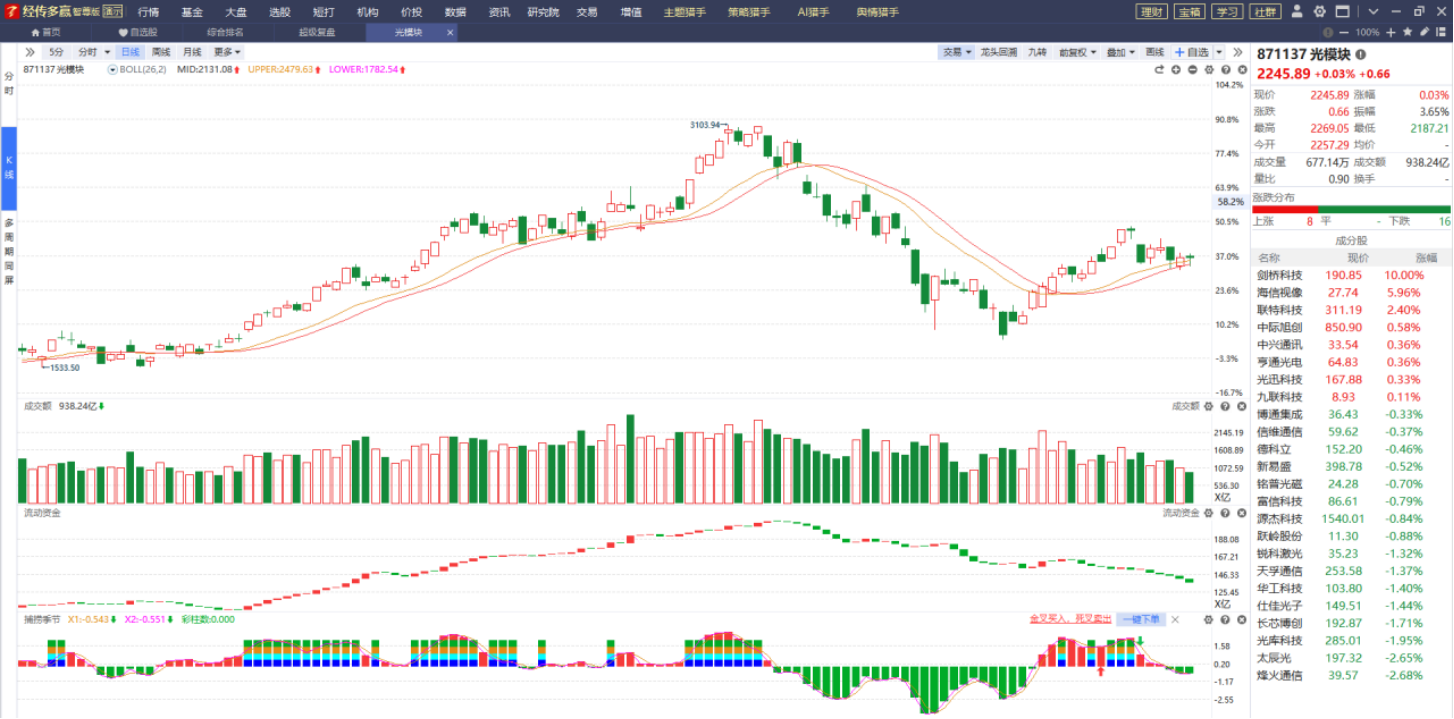Click the 流动资金 panel help question icon
Viewport: 1454px width, 719px height.
(x=1225, y=513)
